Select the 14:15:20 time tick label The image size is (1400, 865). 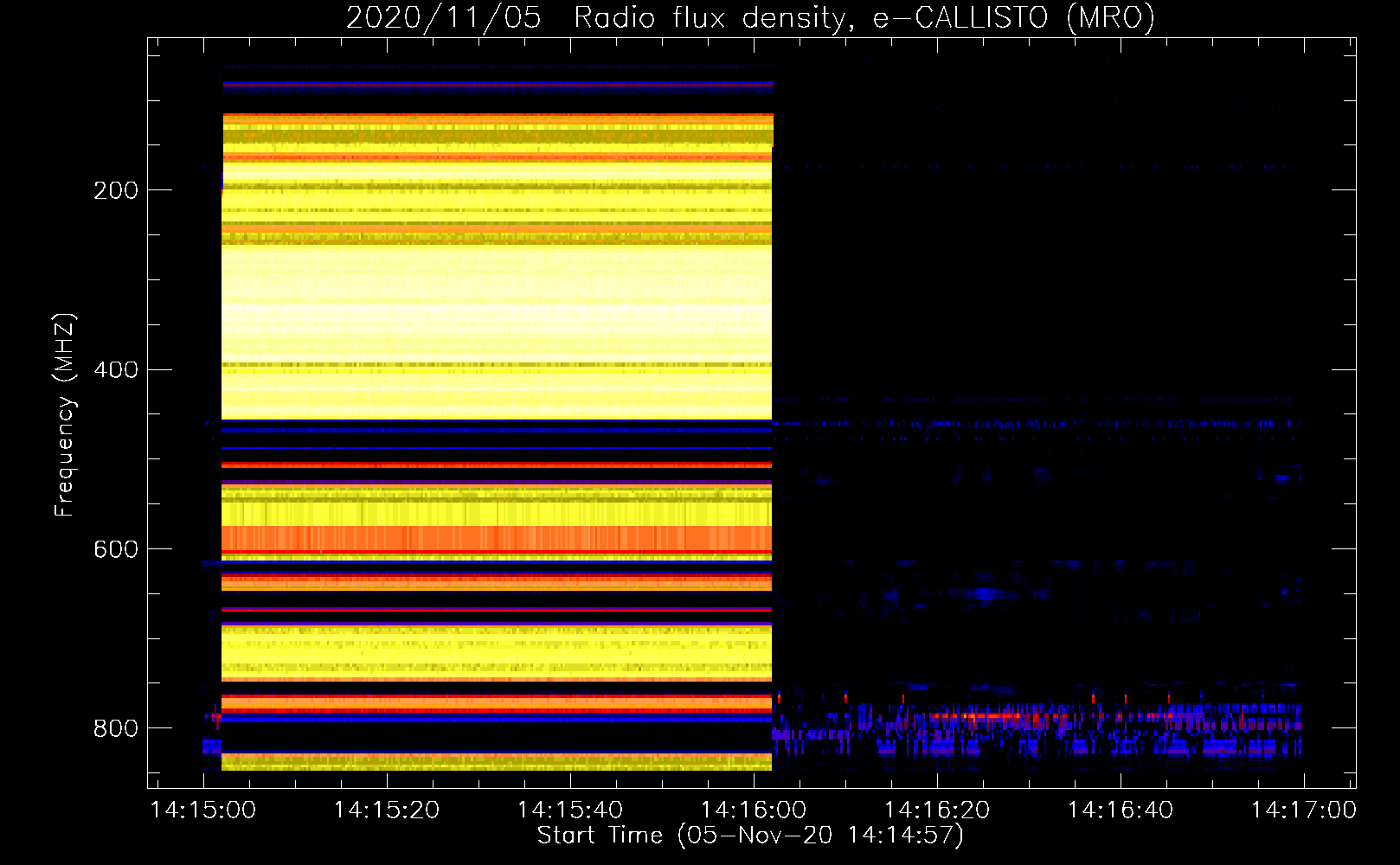387,811
